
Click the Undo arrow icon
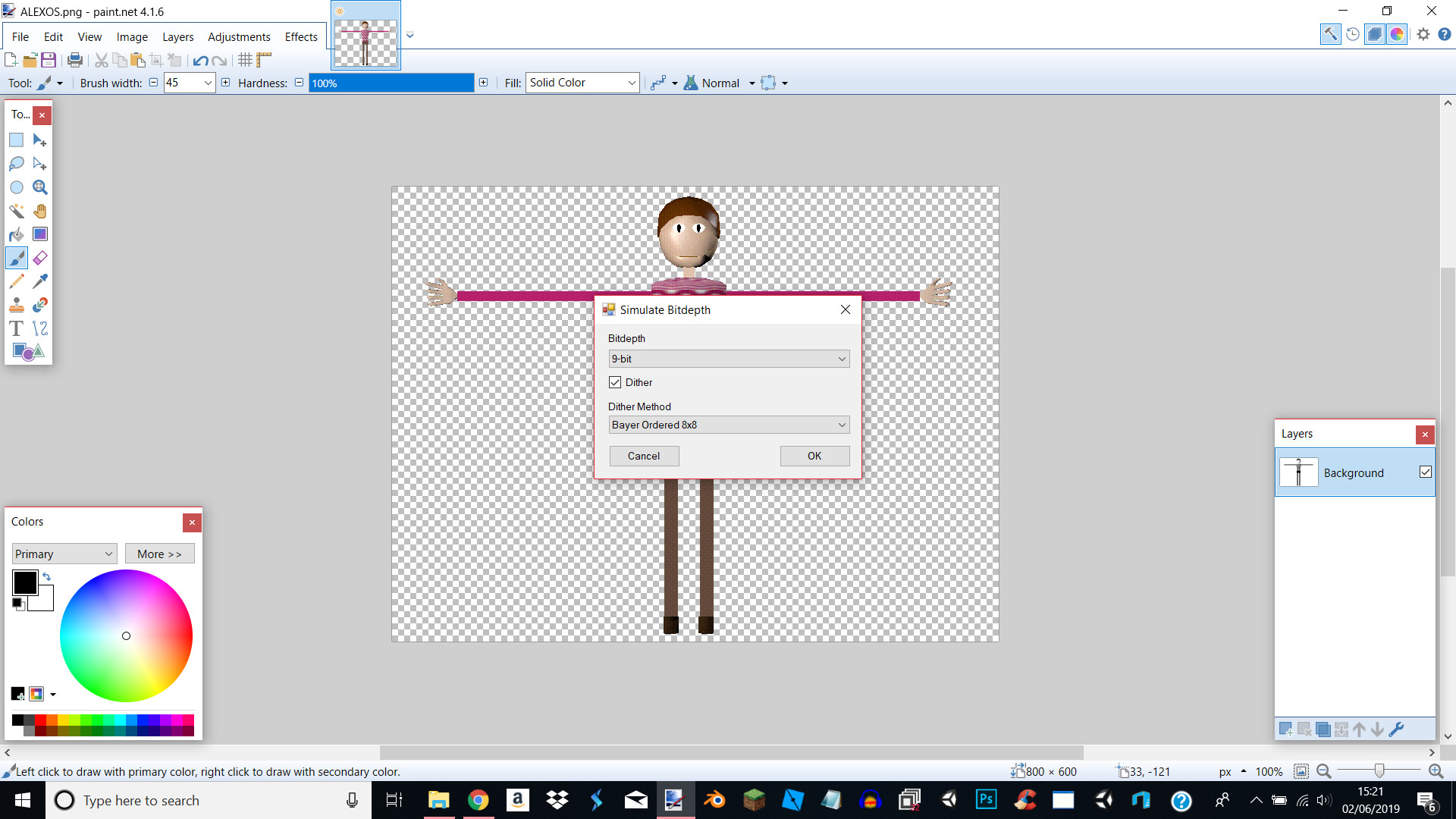coord(200,61)
